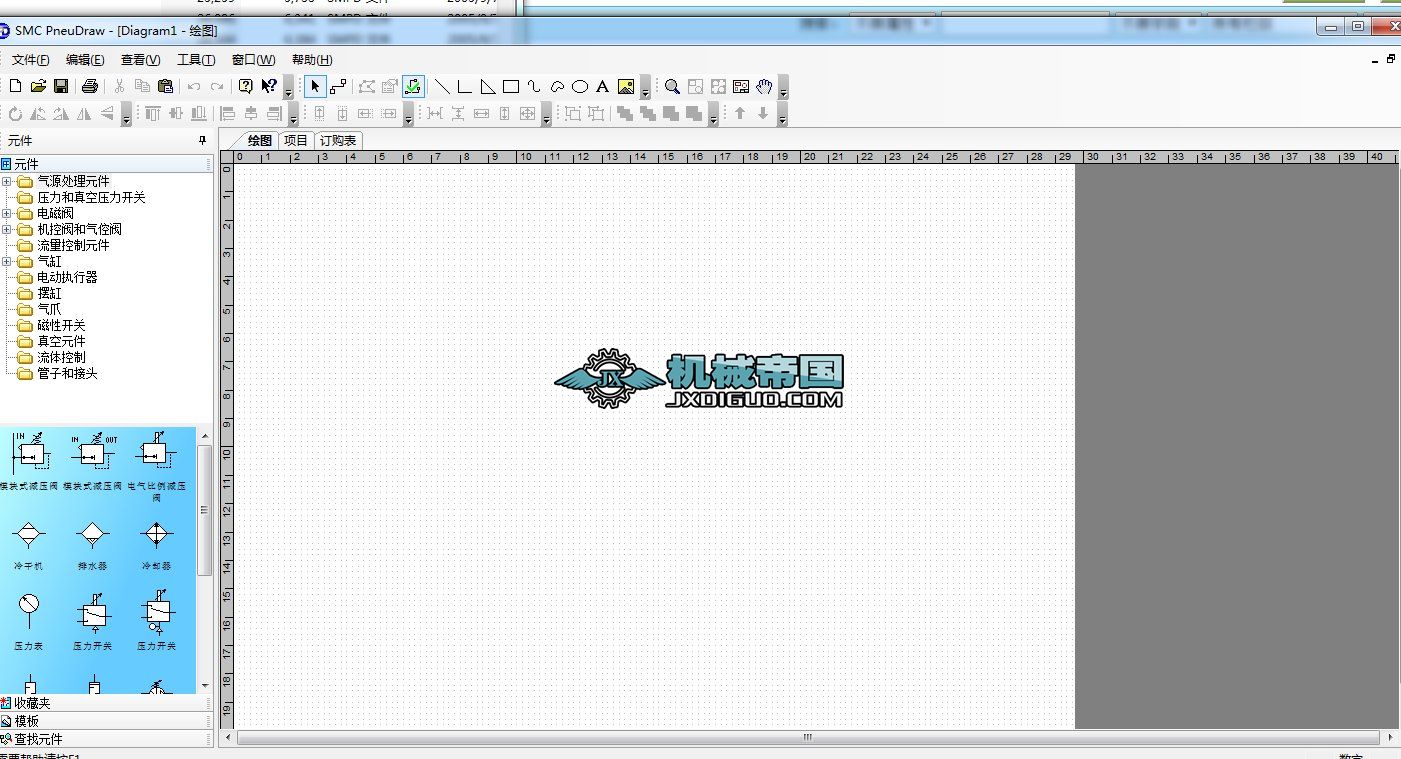Select the closed curve drawing tool

(x=557, y=87)
